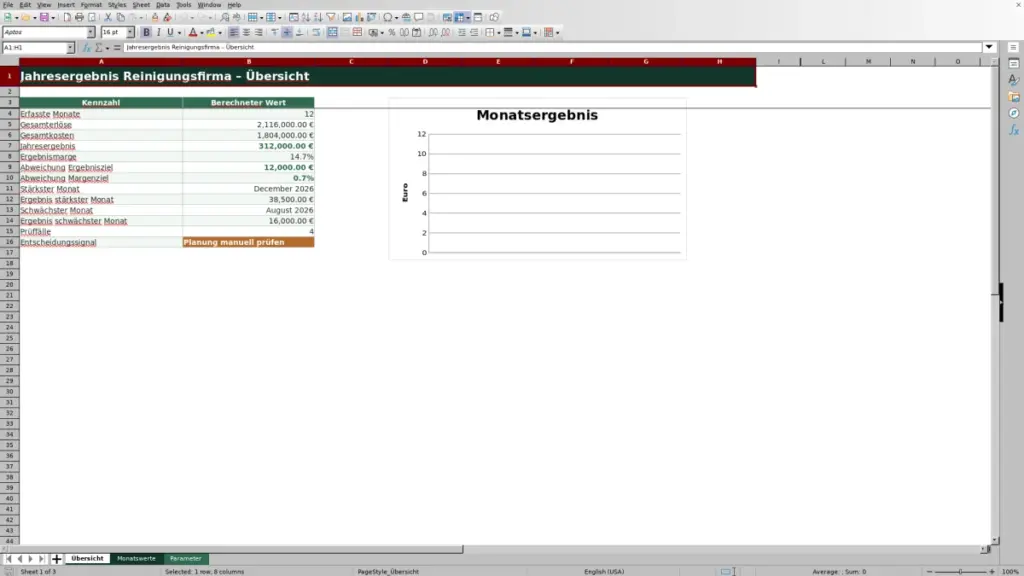Toggle Freeze Rows and Columns
This screenshot has width=1024, height=576.
tap(459, 17)
